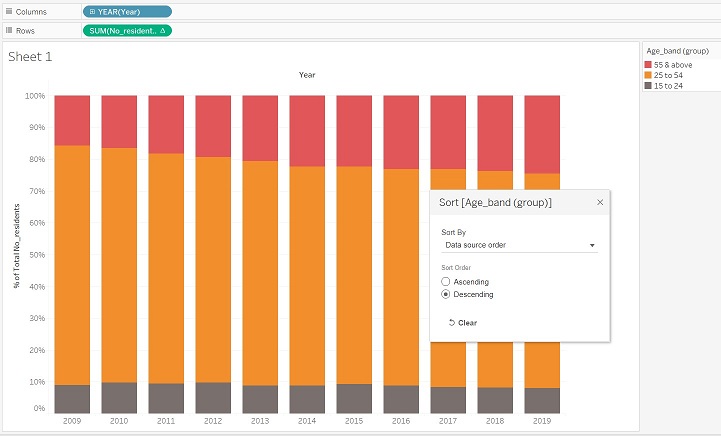Click the SUM(No_residents) pill on Rows
This screenshot has height=436, width=721.
[127, 31]
